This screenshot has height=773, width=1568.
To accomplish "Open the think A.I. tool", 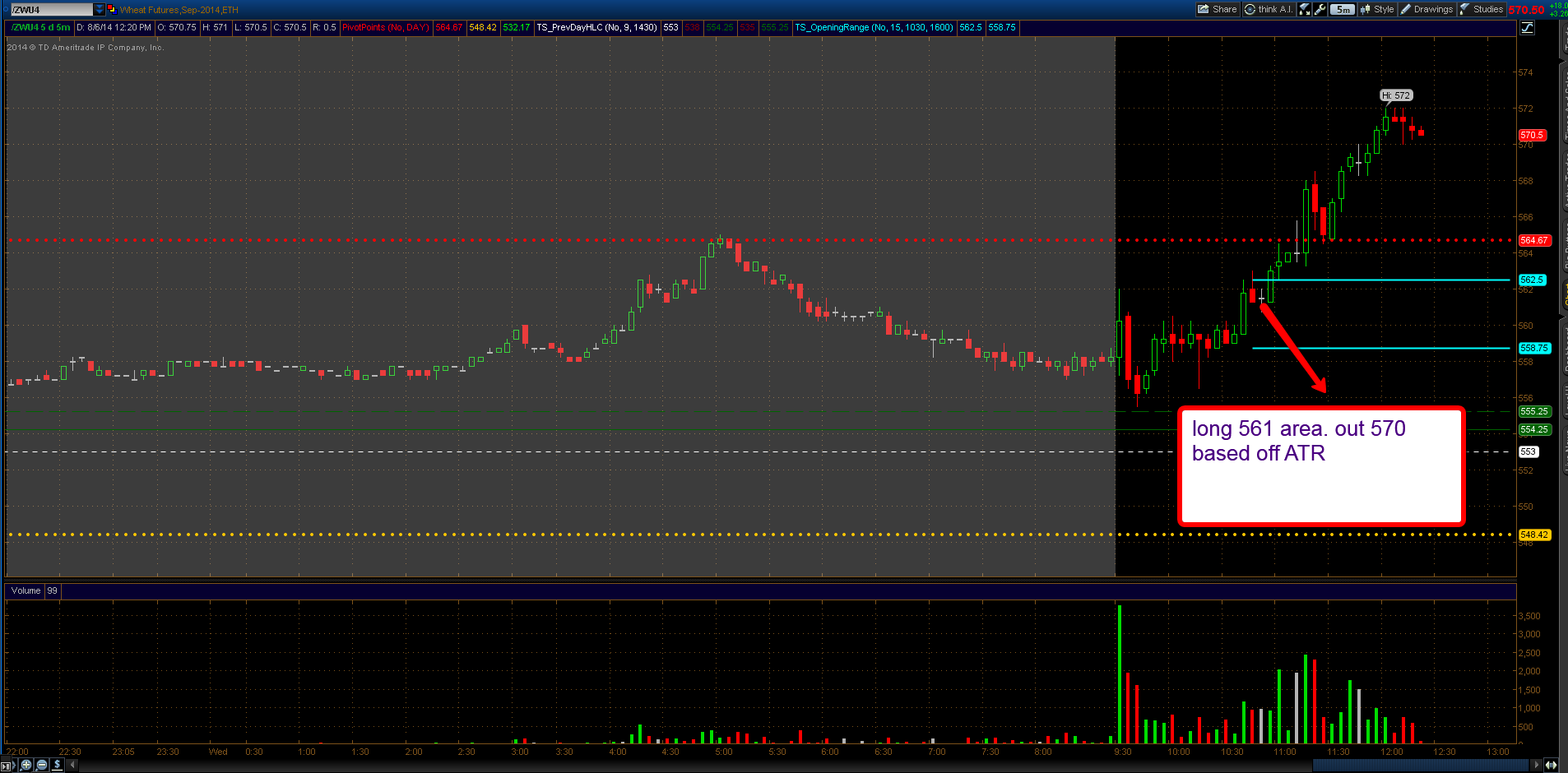I will pos(1268,9).
